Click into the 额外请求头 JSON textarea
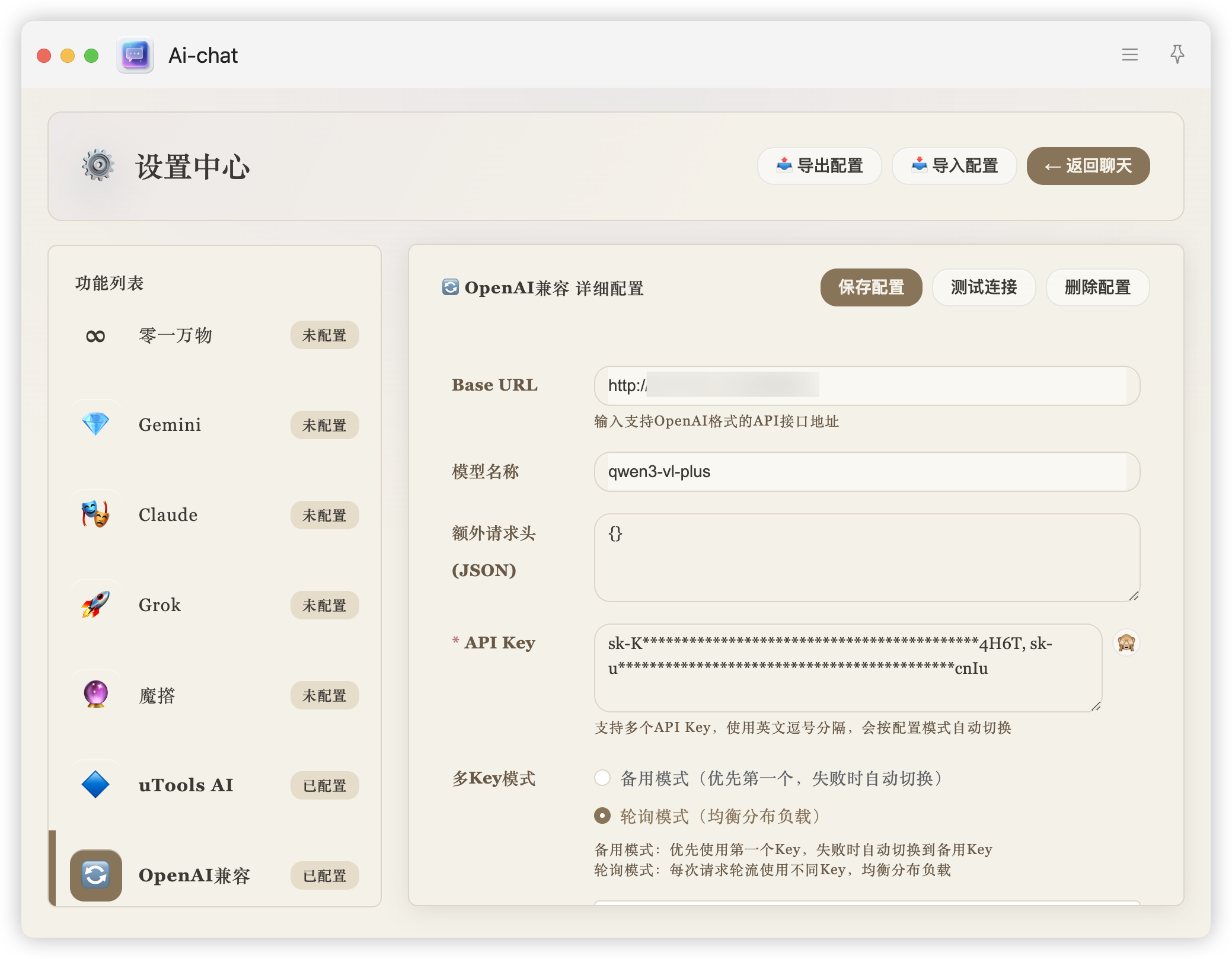The image size is (1232, 959). (866, 558)
